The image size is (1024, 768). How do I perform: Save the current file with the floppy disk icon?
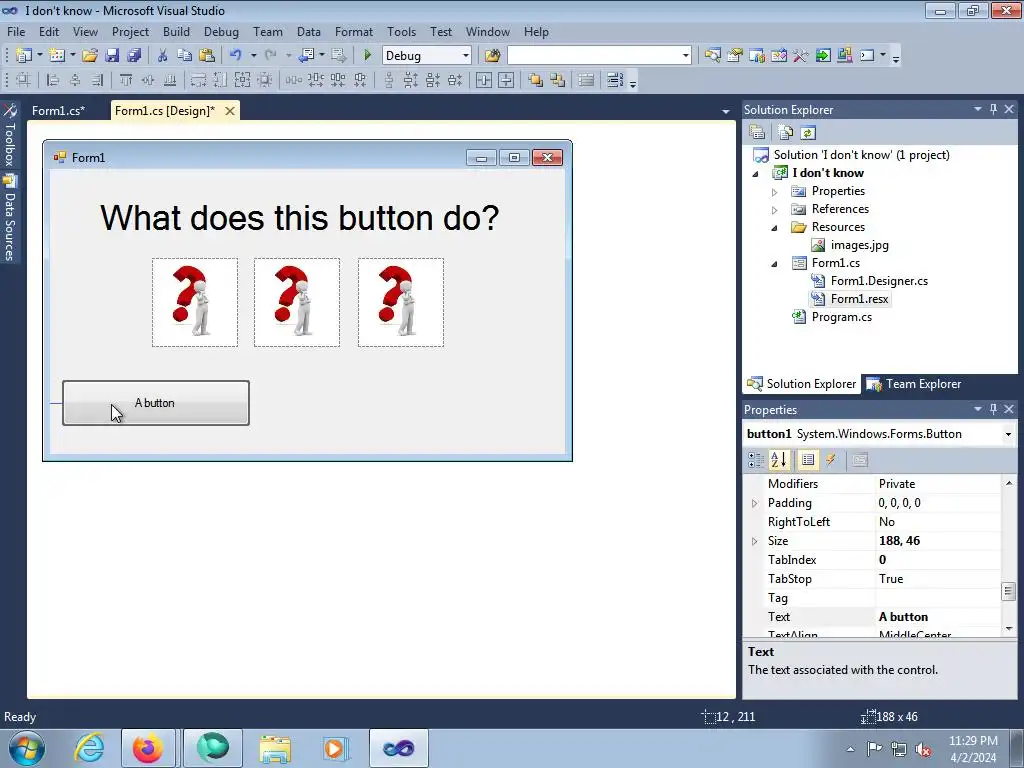click(x=112, y=56)
